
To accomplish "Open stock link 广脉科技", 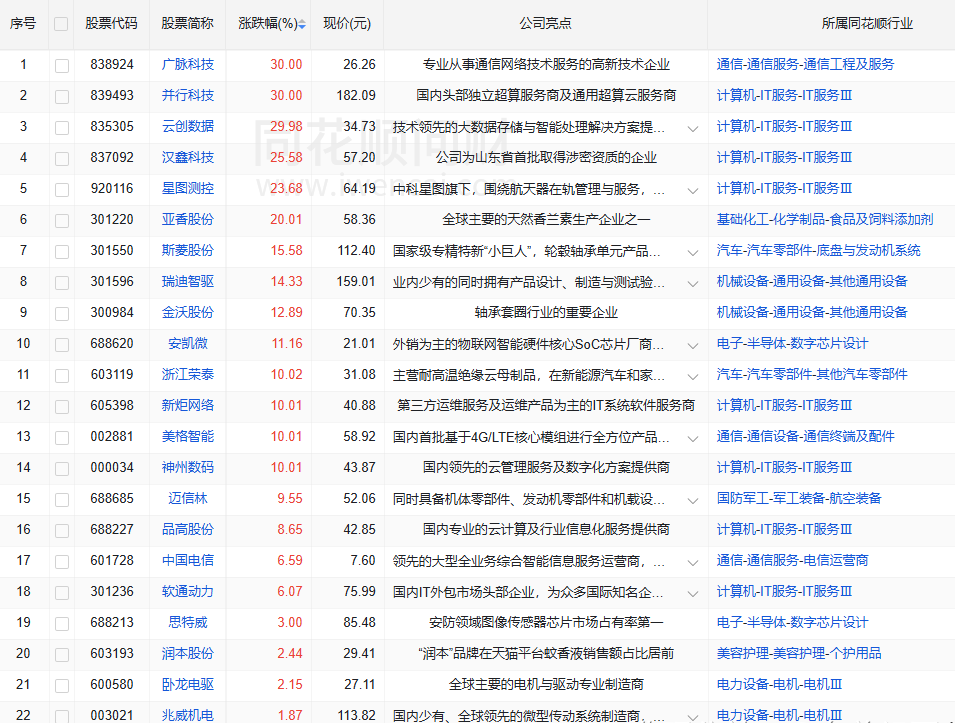I will (188, 64).
